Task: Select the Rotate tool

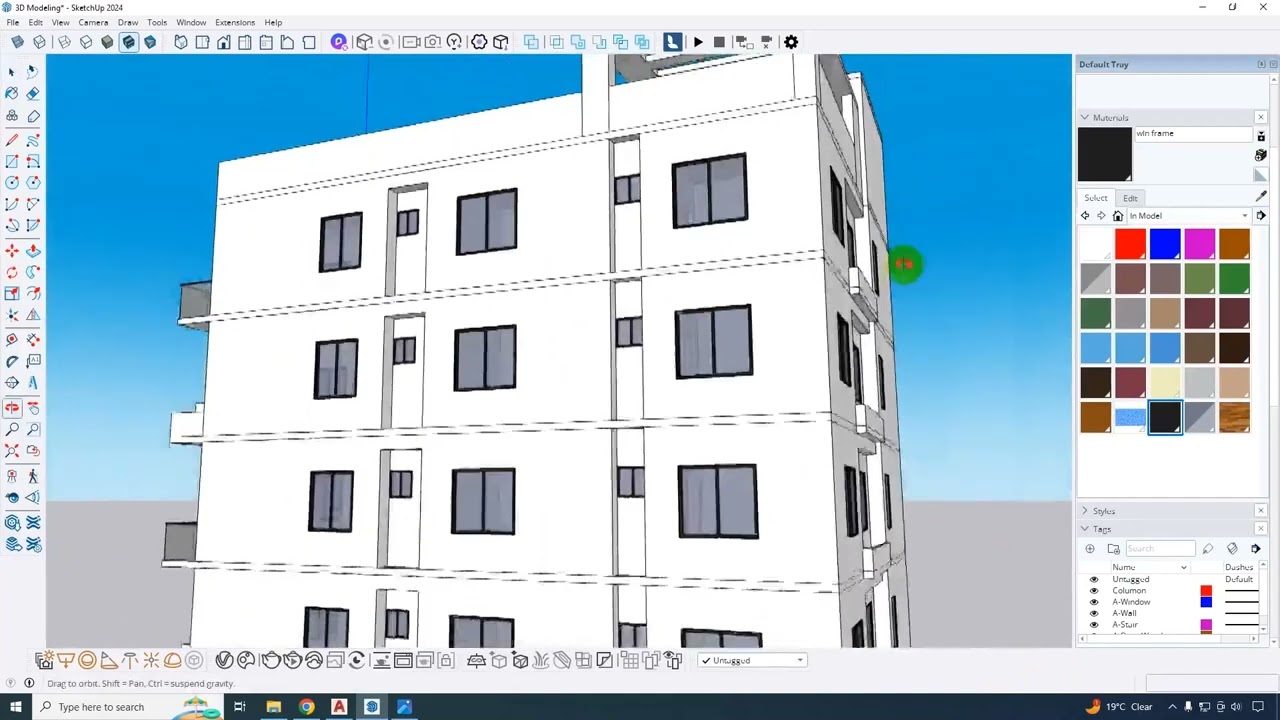Action: click(x=12, y=272)
